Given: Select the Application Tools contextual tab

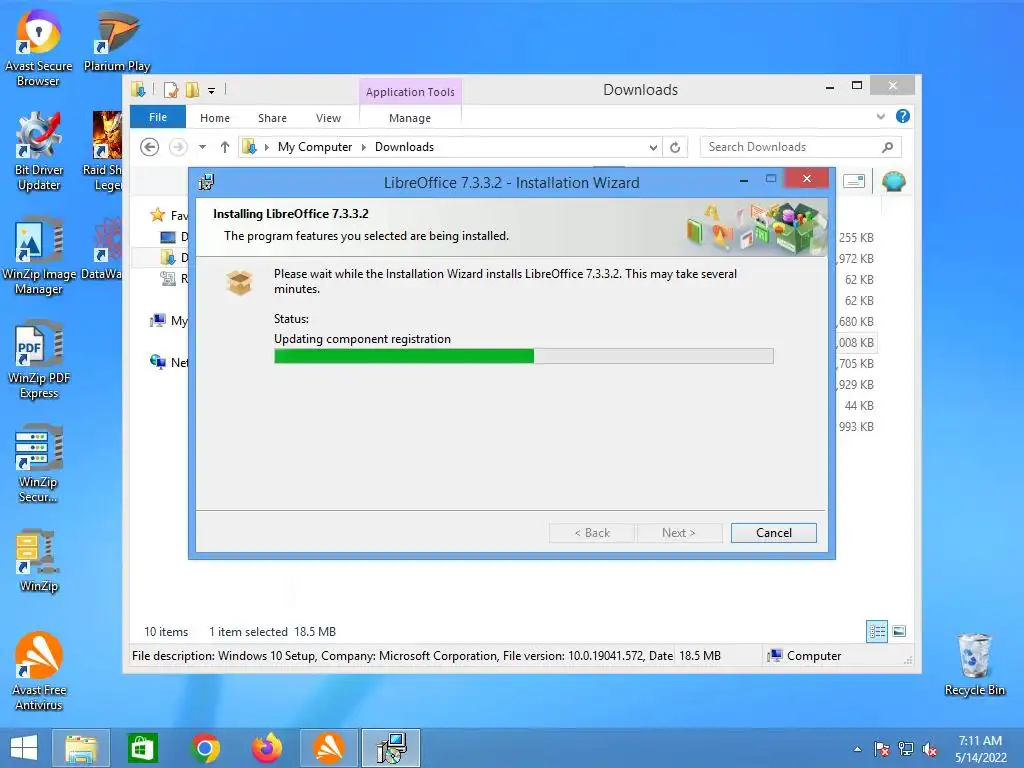Looking at the screenshot, I should tap(410, 92).
